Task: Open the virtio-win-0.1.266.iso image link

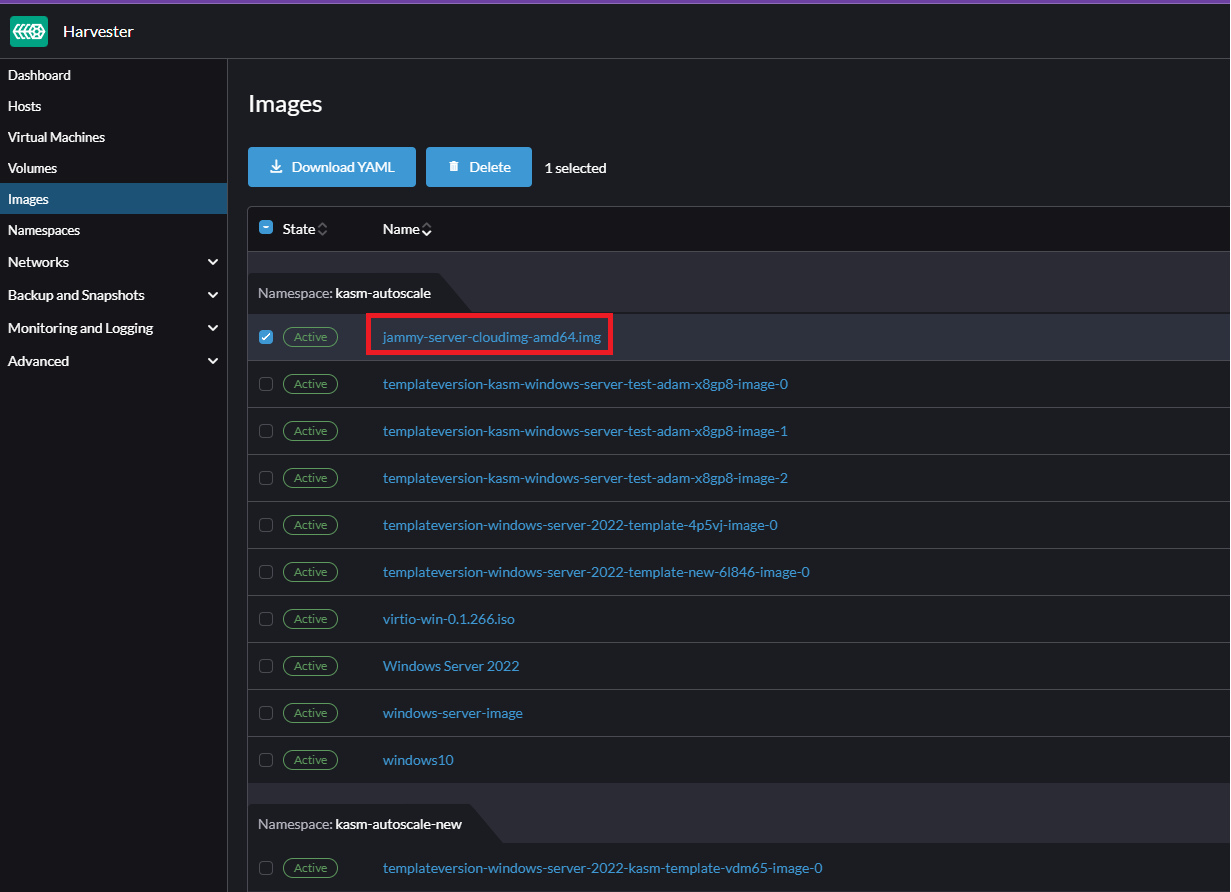Action: 448,619
